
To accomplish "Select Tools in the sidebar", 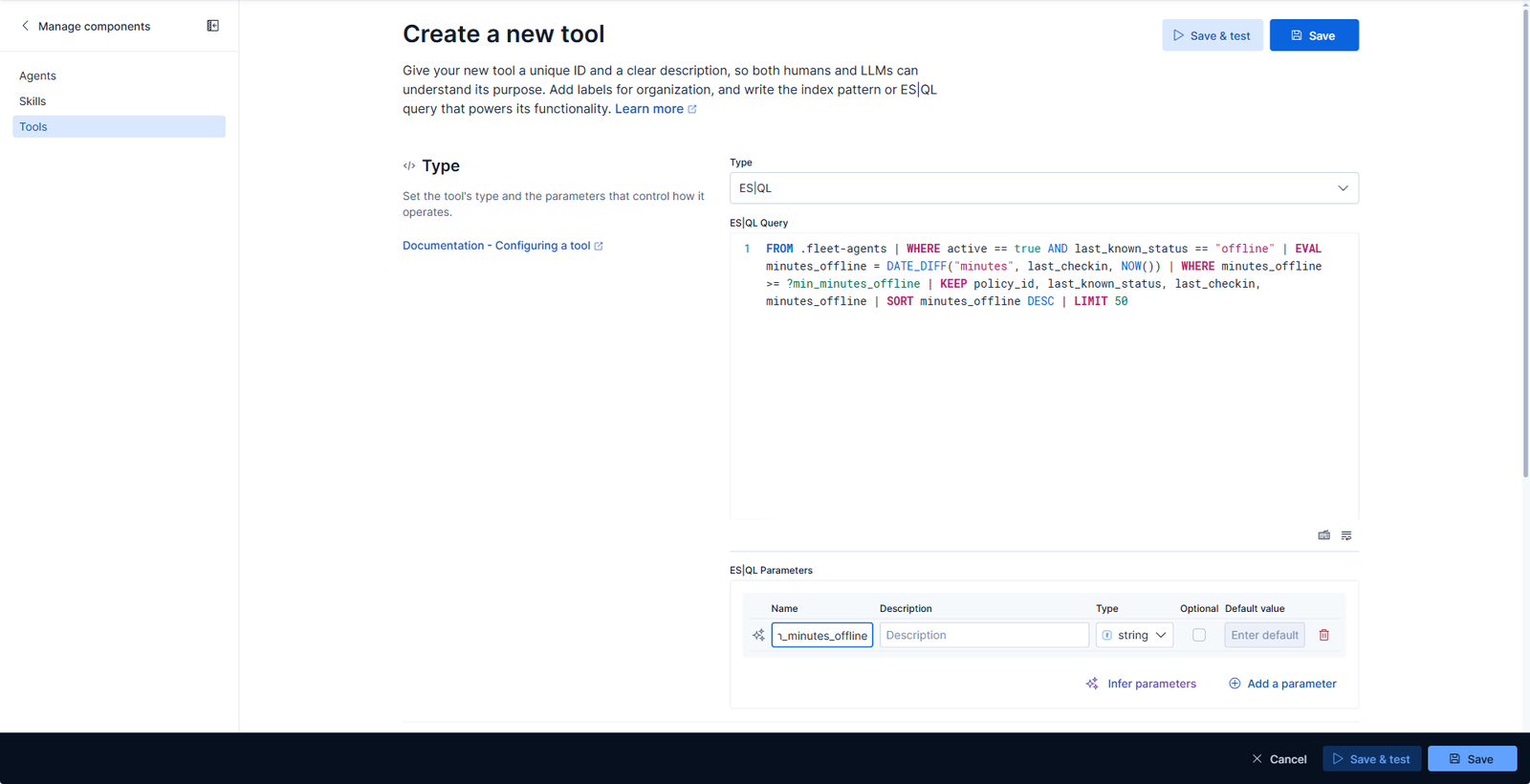I will 120,126.
